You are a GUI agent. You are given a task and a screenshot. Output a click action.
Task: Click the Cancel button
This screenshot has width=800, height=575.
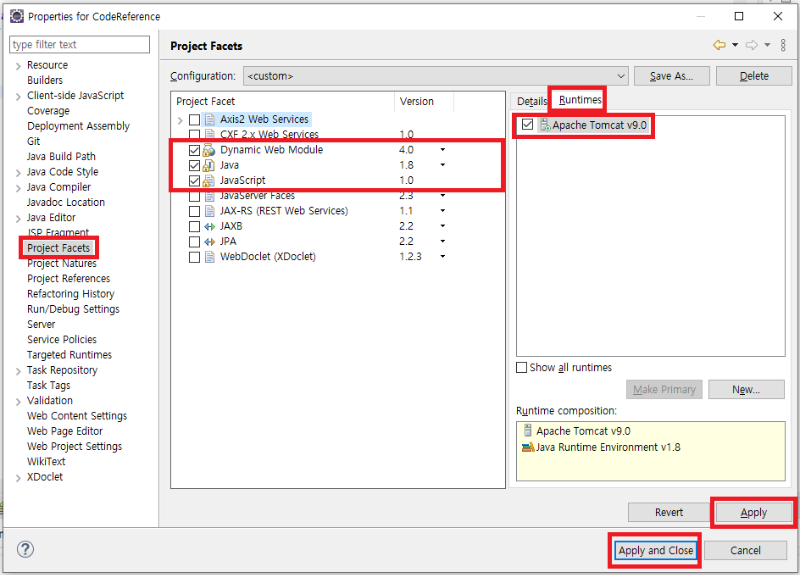[745, 550]
